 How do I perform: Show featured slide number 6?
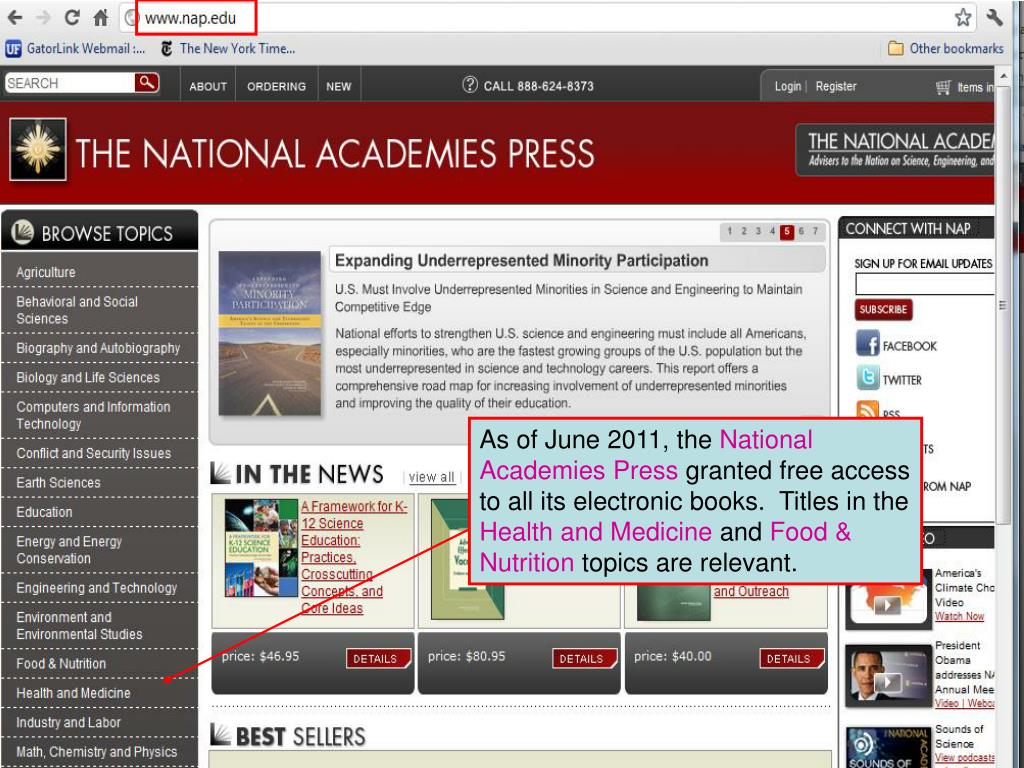pos(801,231)
